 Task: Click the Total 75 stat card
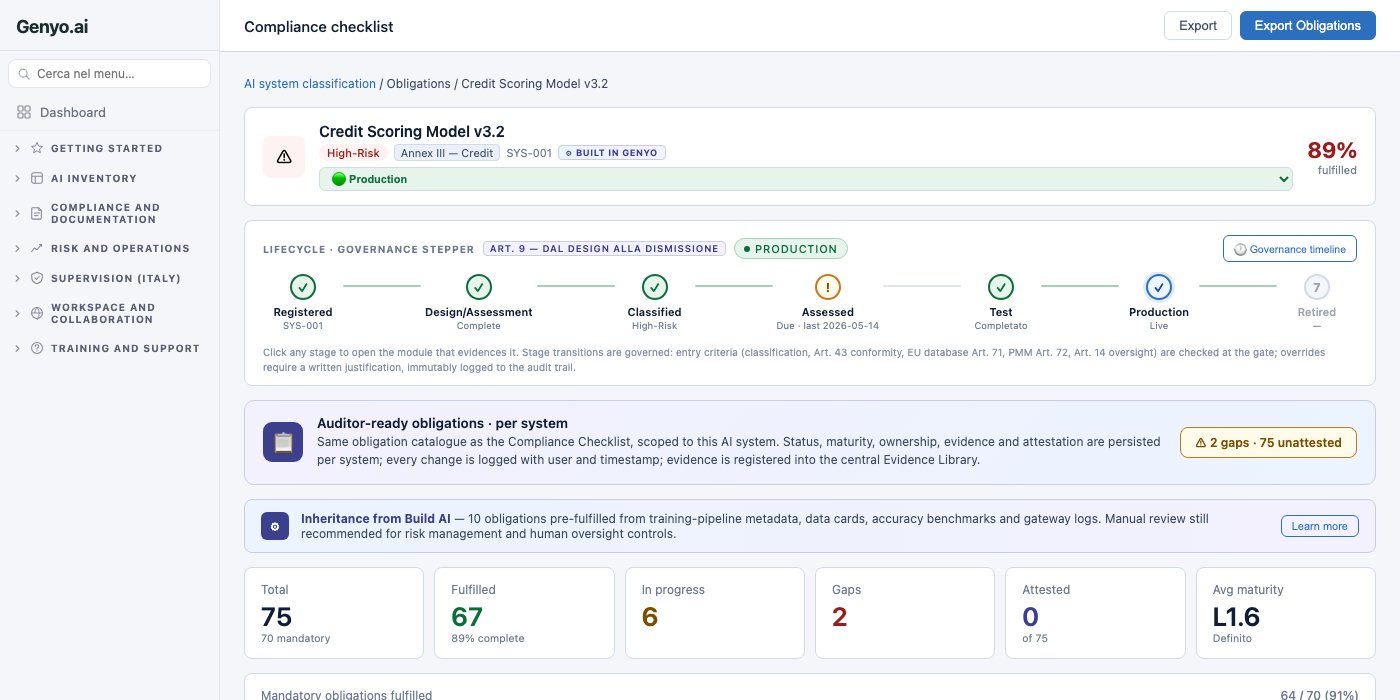334,613
